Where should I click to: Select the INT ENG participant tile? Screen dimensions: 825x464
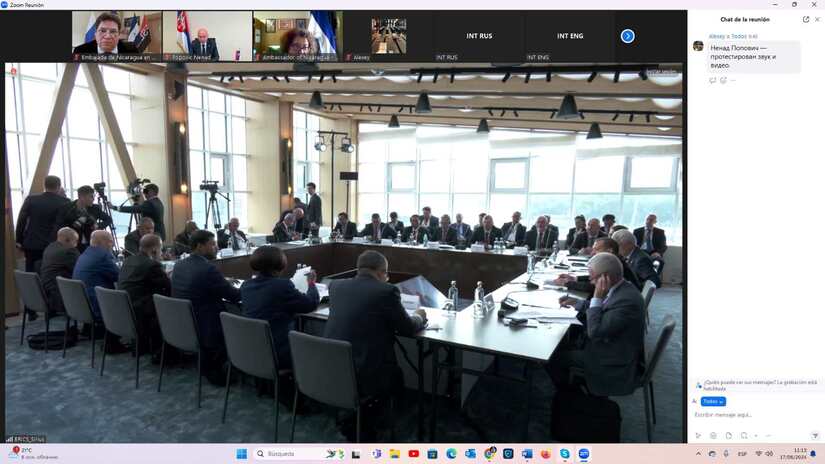tap(569, 36)
